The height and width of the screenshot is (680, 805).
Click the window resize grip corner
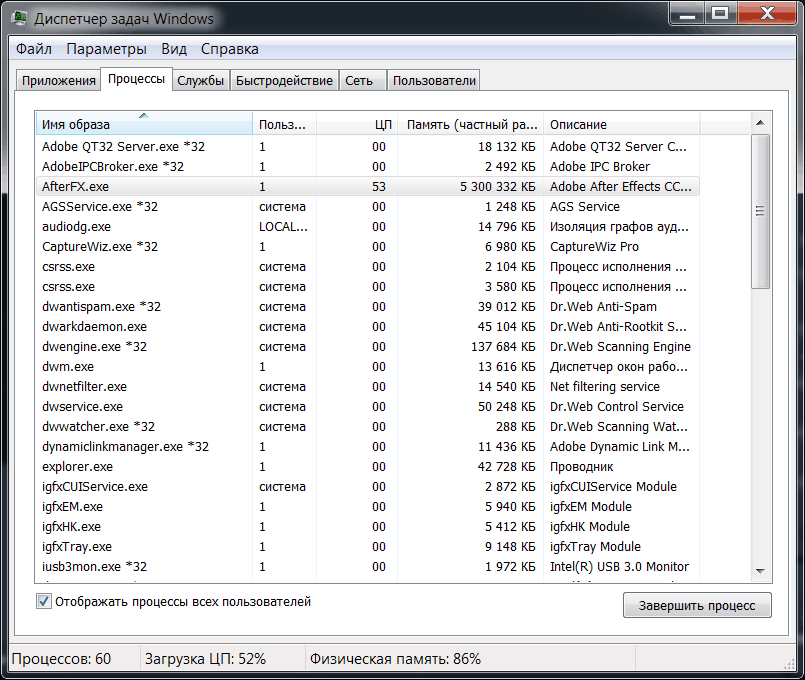tap(789, 663)
